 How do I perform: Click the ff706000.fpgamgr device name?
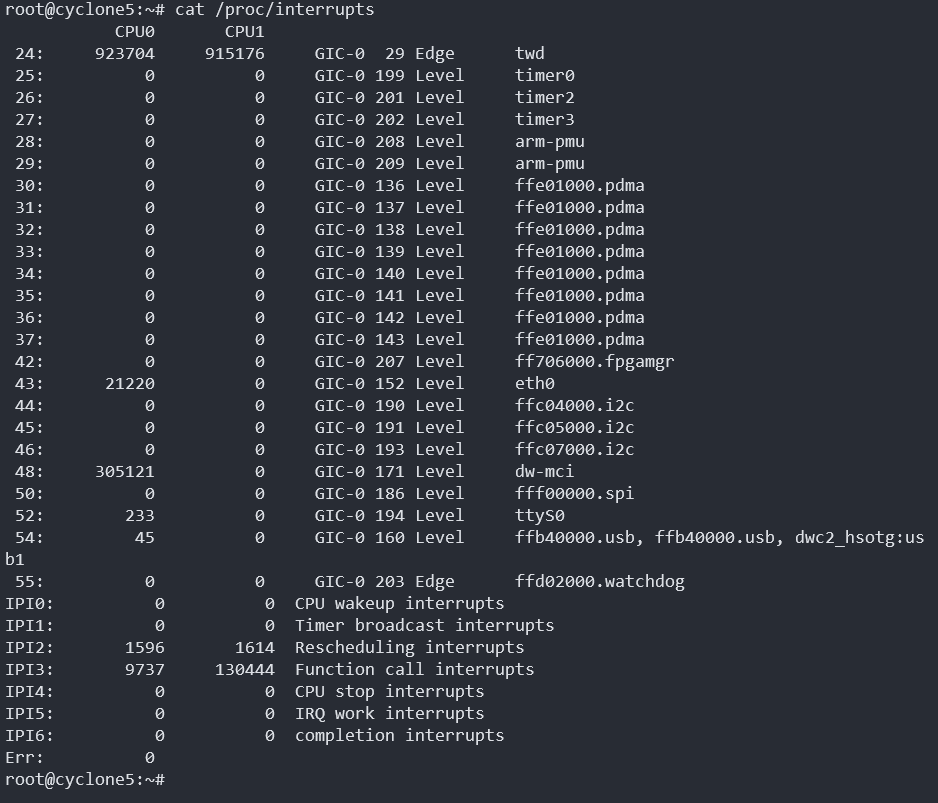[594, 361]
